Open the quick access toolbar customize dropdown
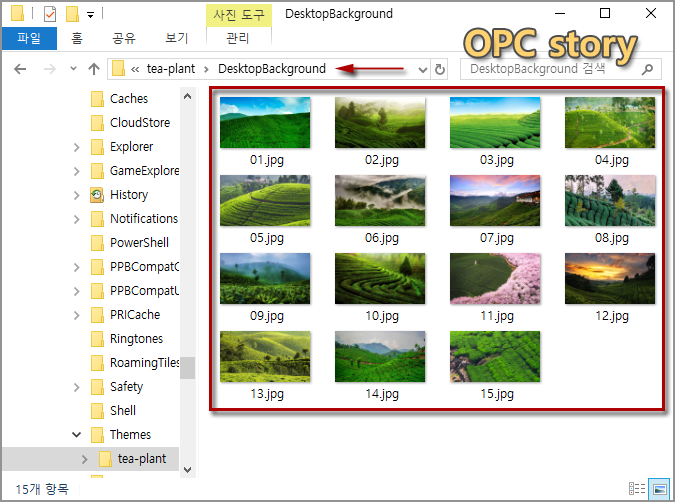The image size is (675, 502). click(x=90, y=15)
